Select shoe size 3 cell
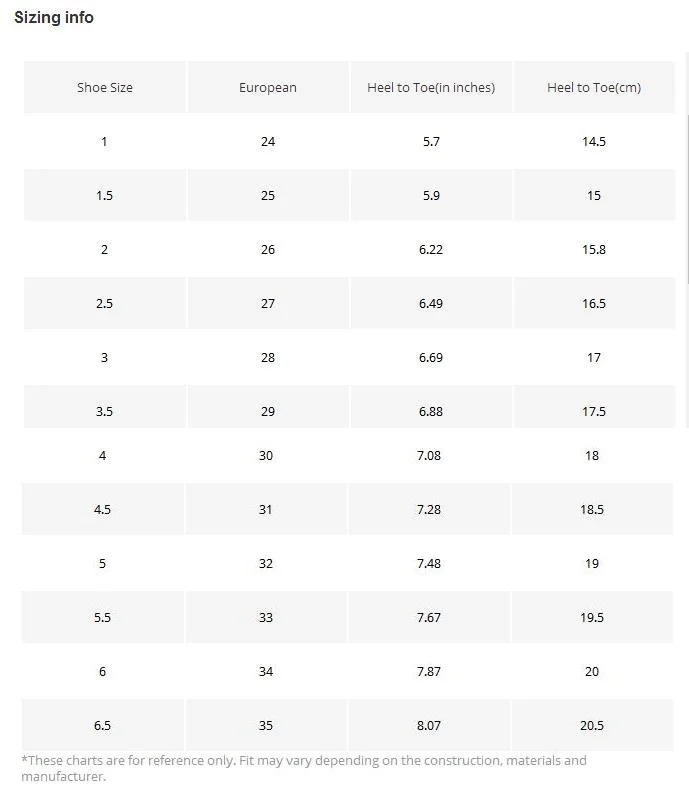The image size is (689, 788). (x=105, y=358)
